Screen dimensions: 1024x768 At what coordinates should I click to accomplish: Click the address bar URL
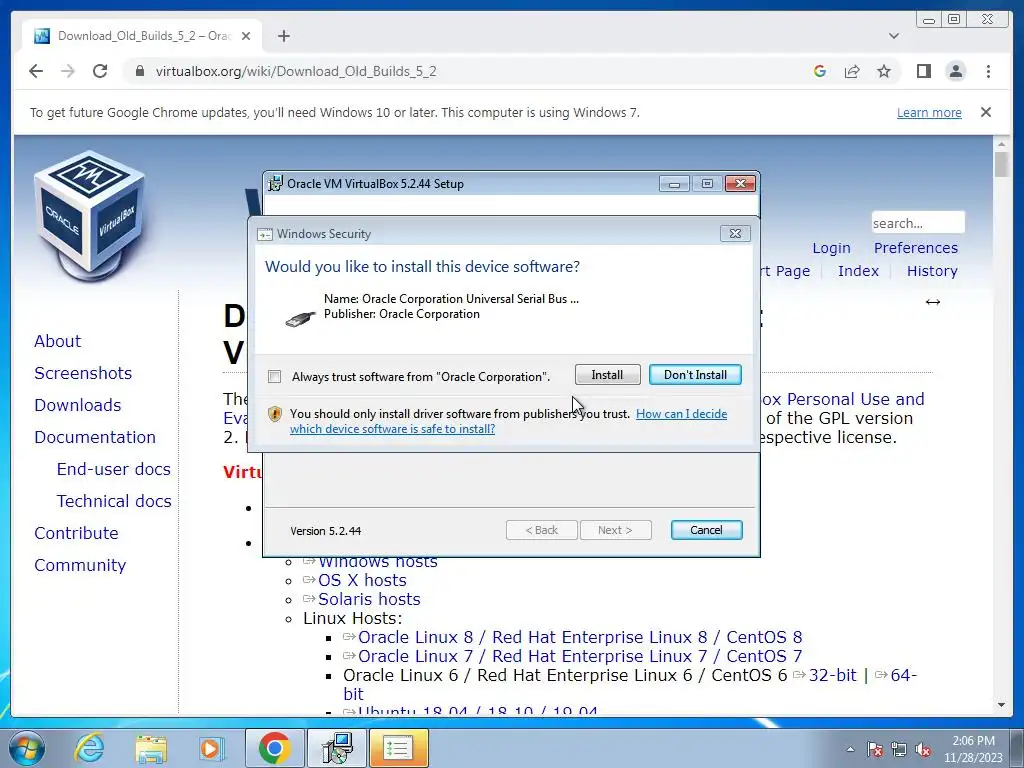296,71
